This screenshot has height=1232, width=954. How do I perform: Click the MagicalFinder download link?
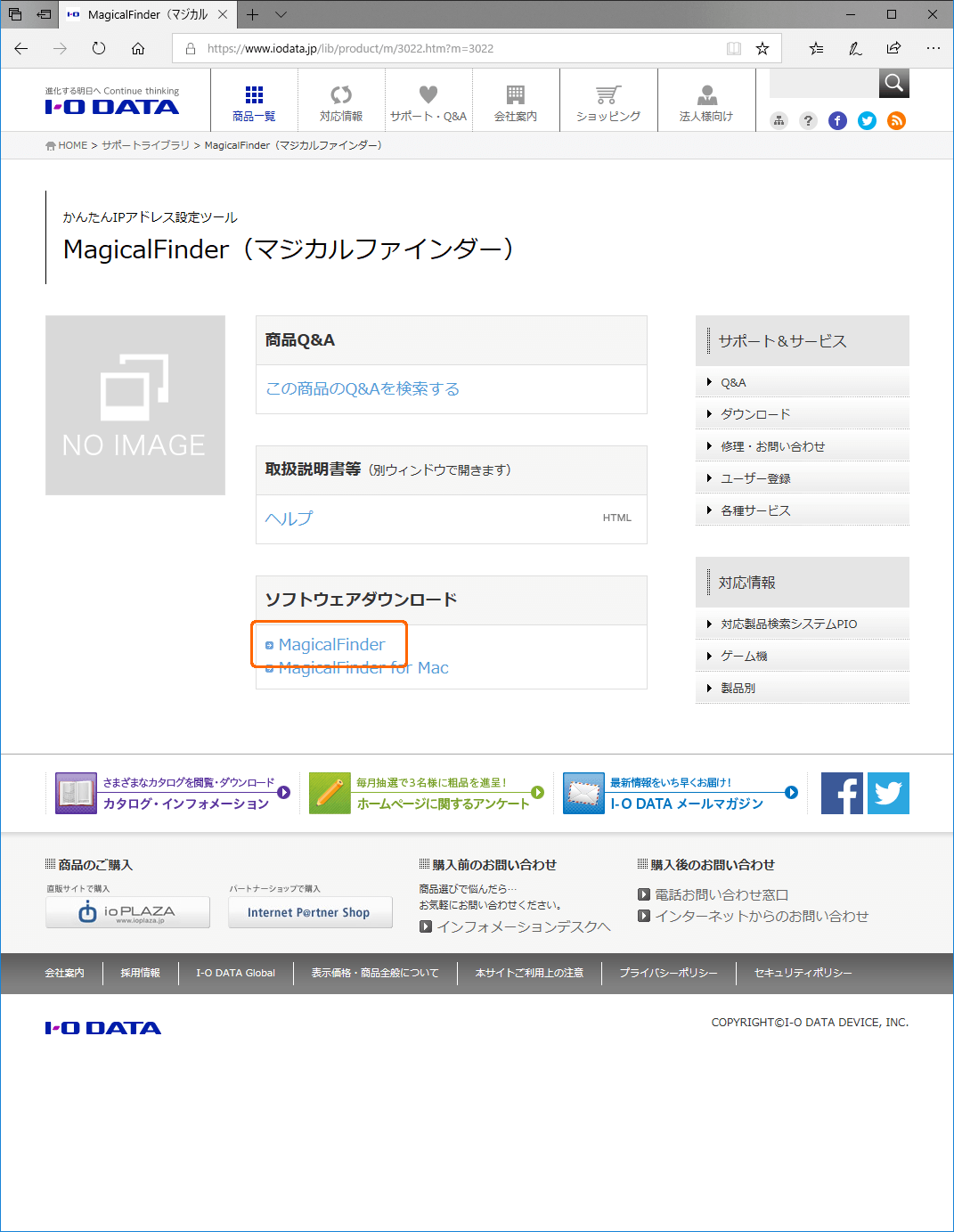click(331, 645)
